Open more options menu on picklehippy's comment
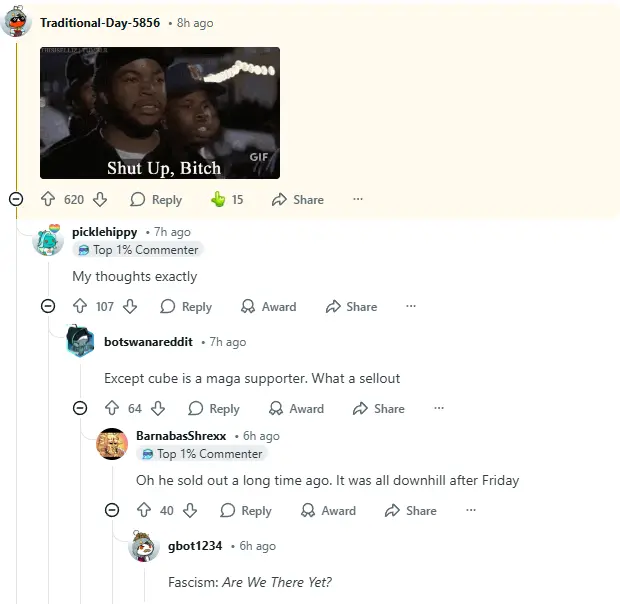The height and width of the screenshot is (604, 620). tap(410, 307)
